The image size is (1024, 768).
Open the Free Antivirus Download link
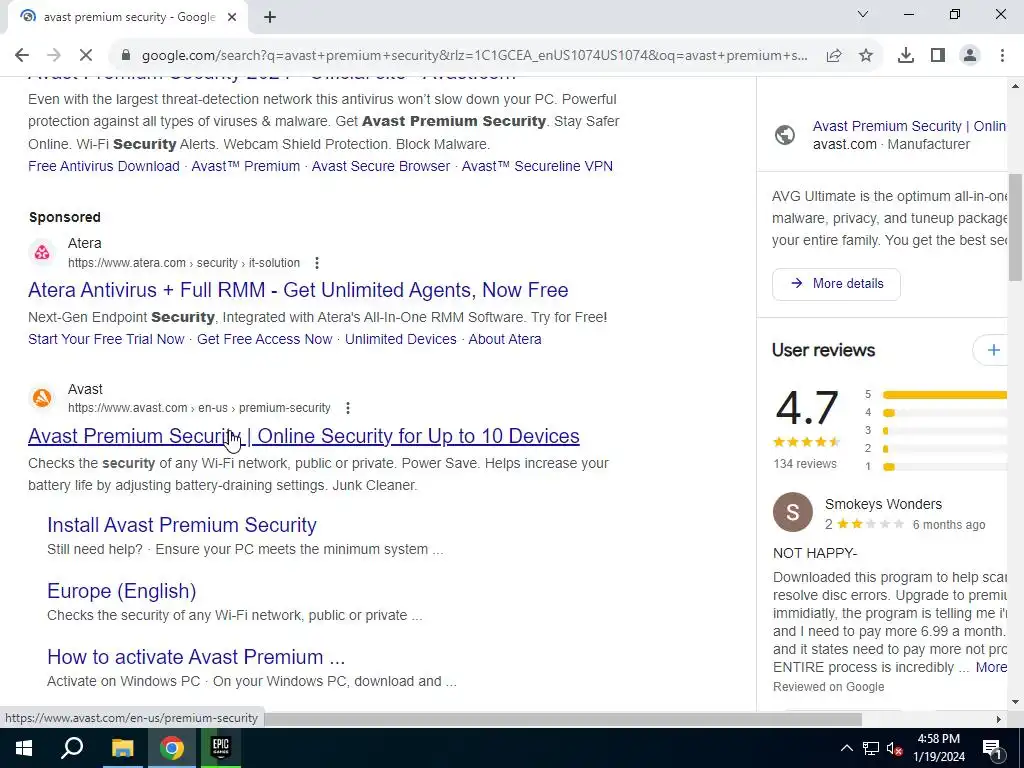click(104, 167)
